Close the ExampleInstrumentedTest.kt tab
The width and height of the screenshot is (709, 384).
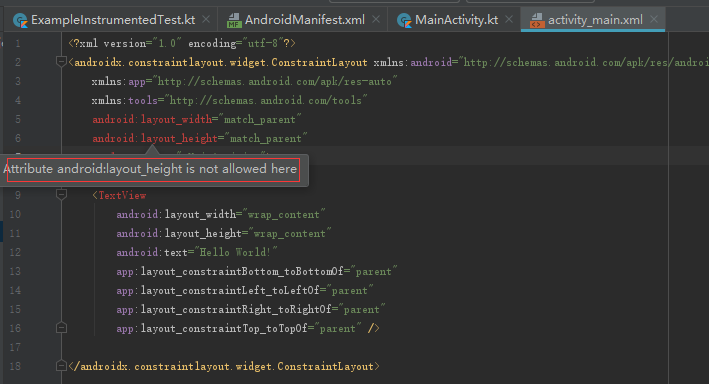206,19
